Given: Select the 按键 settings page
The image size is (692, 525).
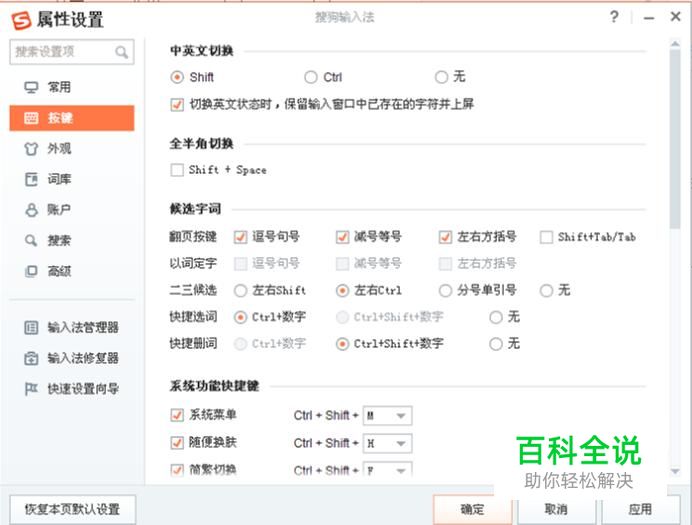Looking at the screenshot, I should click(x=71, y=118).
